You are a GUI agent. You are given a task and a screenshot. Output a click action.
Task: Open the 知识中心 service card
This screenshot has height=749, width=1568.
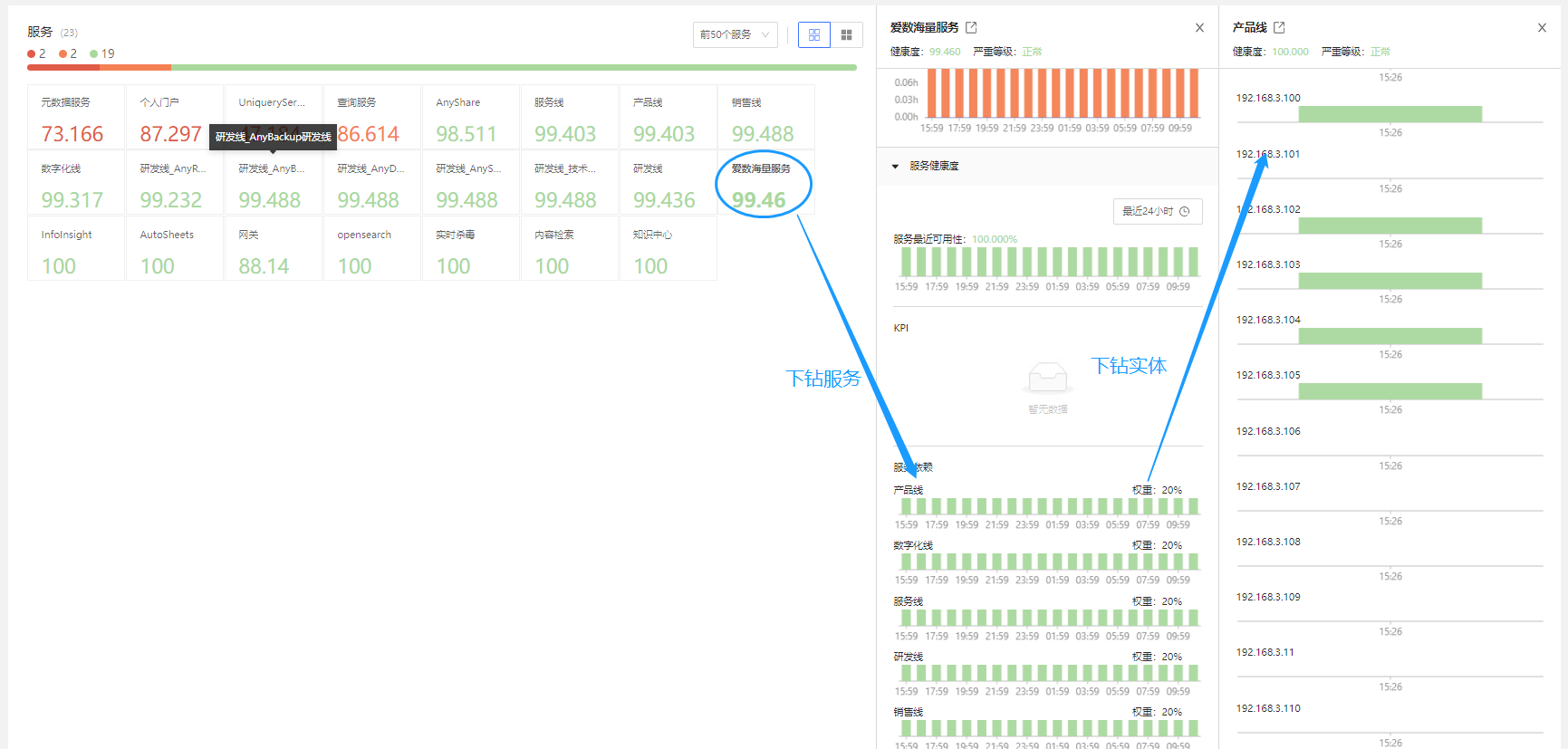click(x=669, y=249)
